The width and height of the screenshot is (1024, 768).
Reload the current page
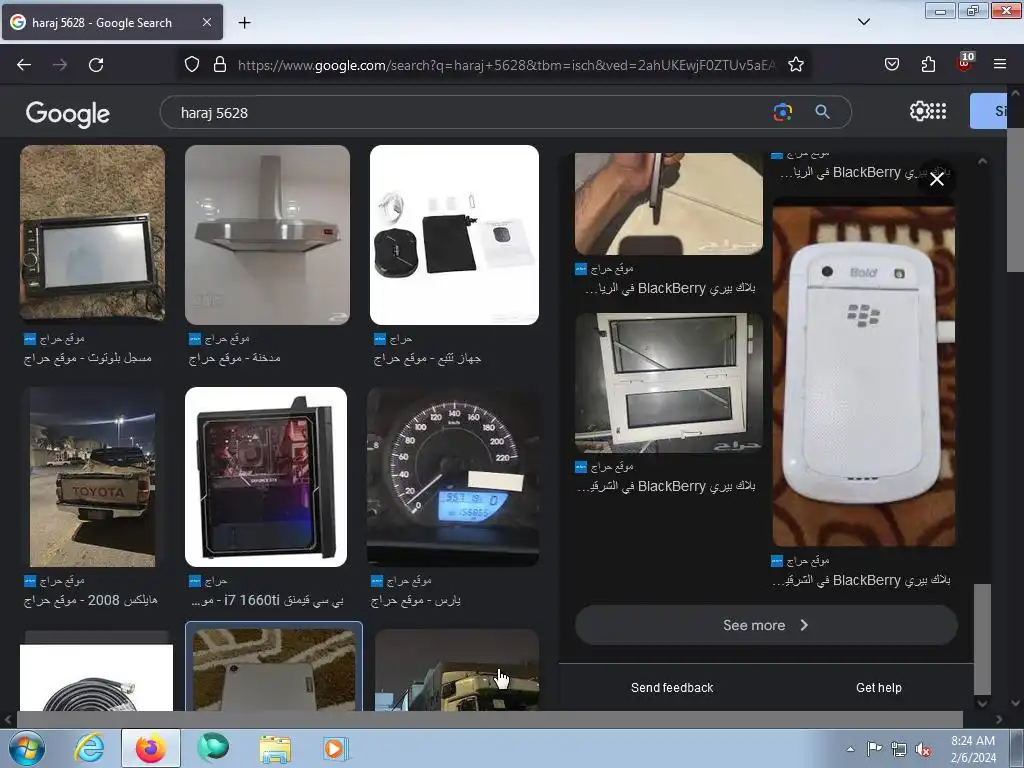(x=96, y=65)
